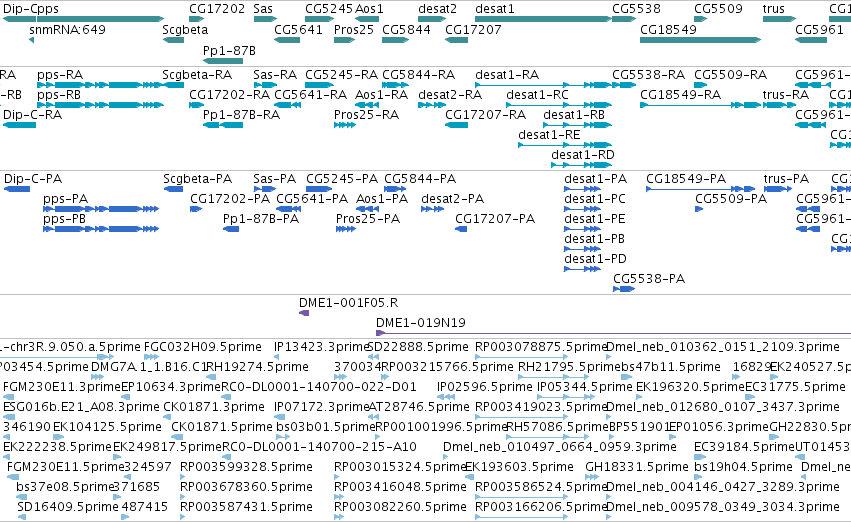Click the Pp1-87B-PA protein label
This screenshot has width=851, height=522.
(261, 219)
